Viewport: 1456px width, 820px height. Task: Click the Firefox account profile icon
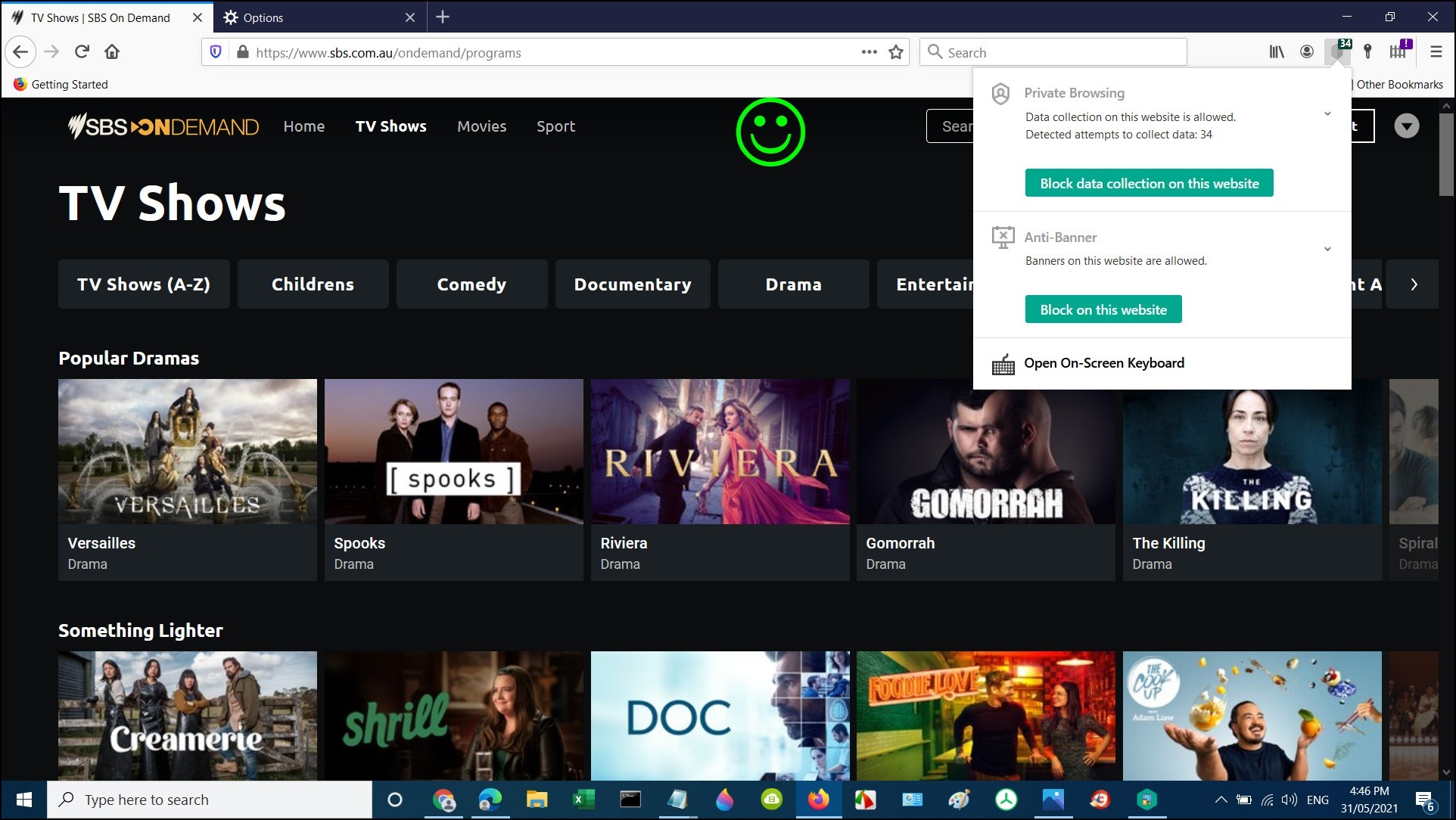click(1307, 51)
